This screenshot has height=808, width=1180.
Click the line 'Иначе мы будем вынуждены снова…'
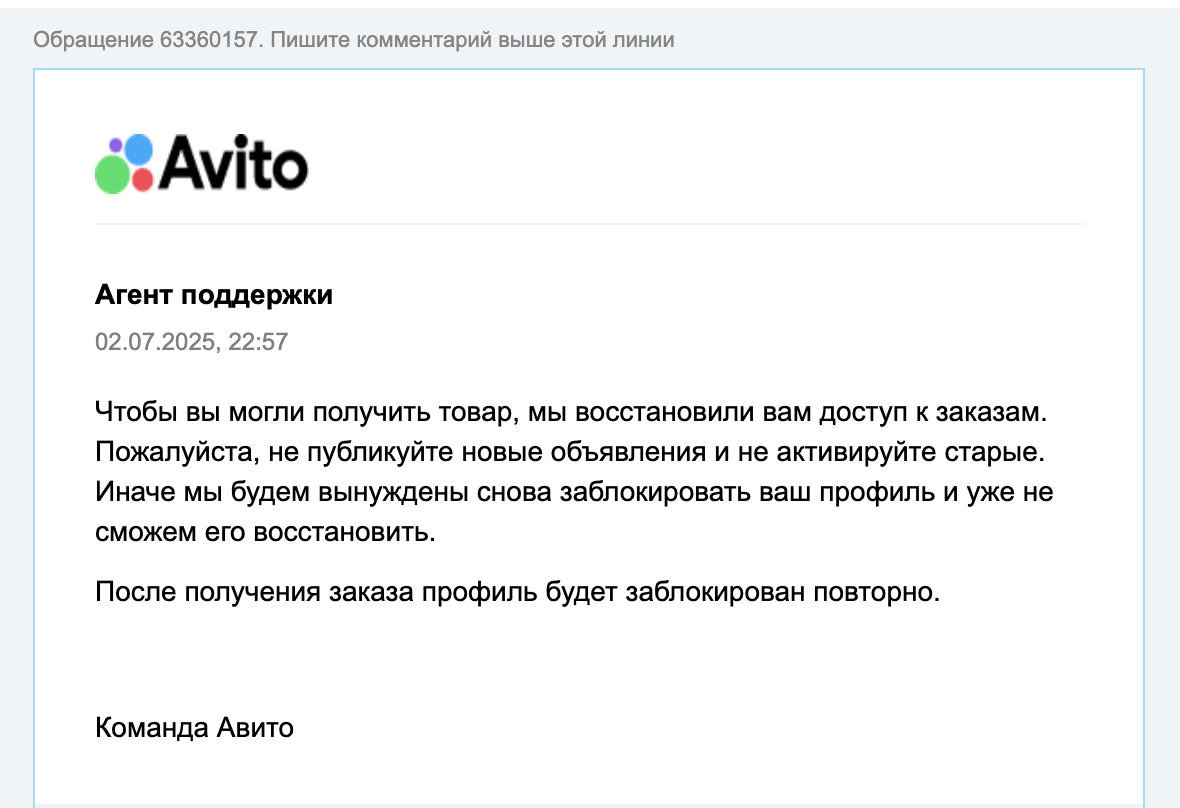[x=574, y=492]
